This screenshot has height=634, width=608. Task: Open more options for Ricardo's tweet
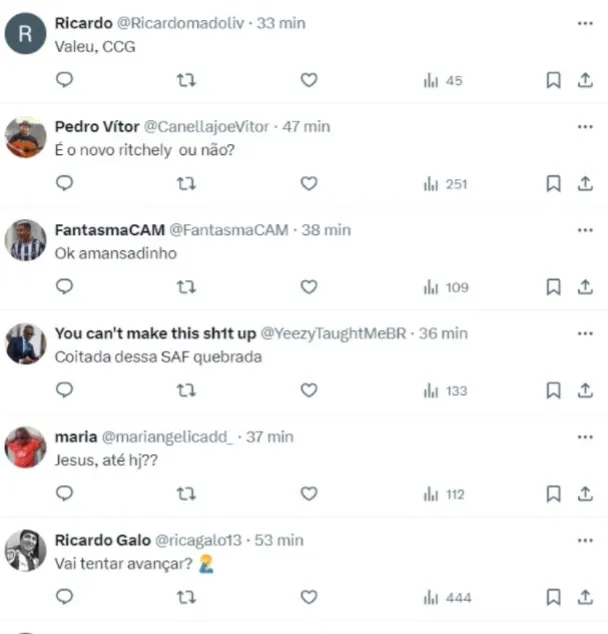(x=585, y=22)
